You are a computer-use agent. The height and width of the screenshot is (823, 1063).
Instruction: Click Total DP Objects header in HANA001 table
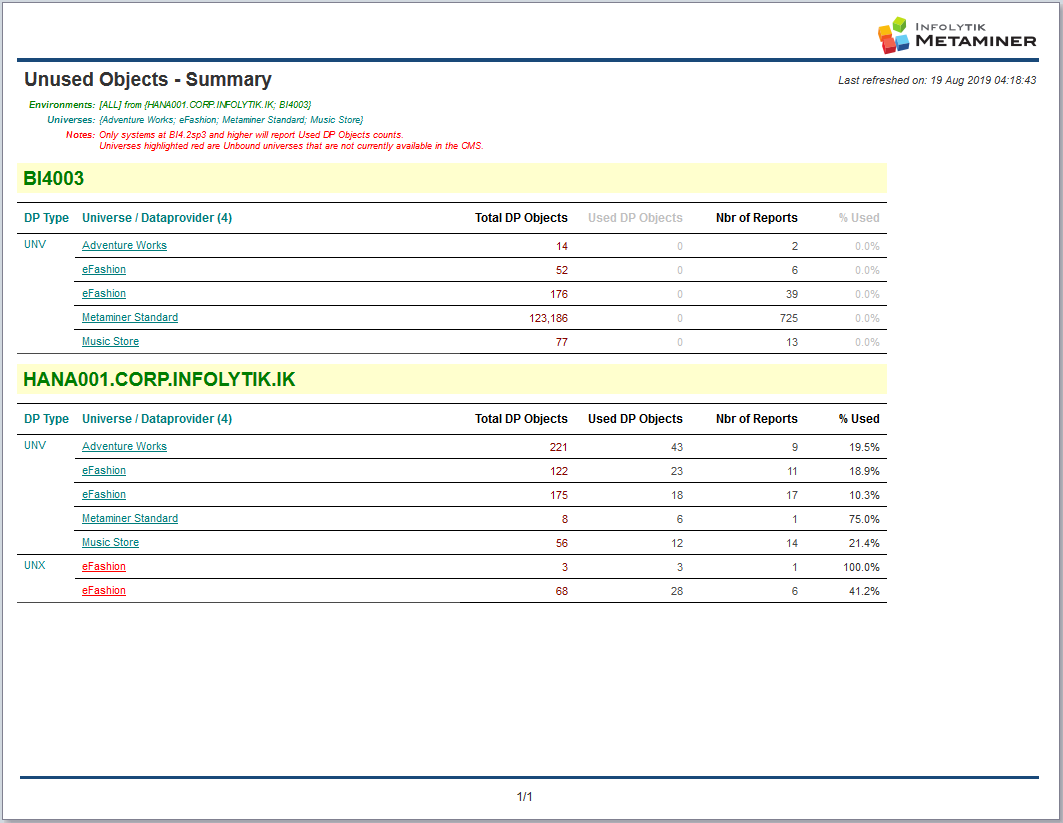[521, 419]
